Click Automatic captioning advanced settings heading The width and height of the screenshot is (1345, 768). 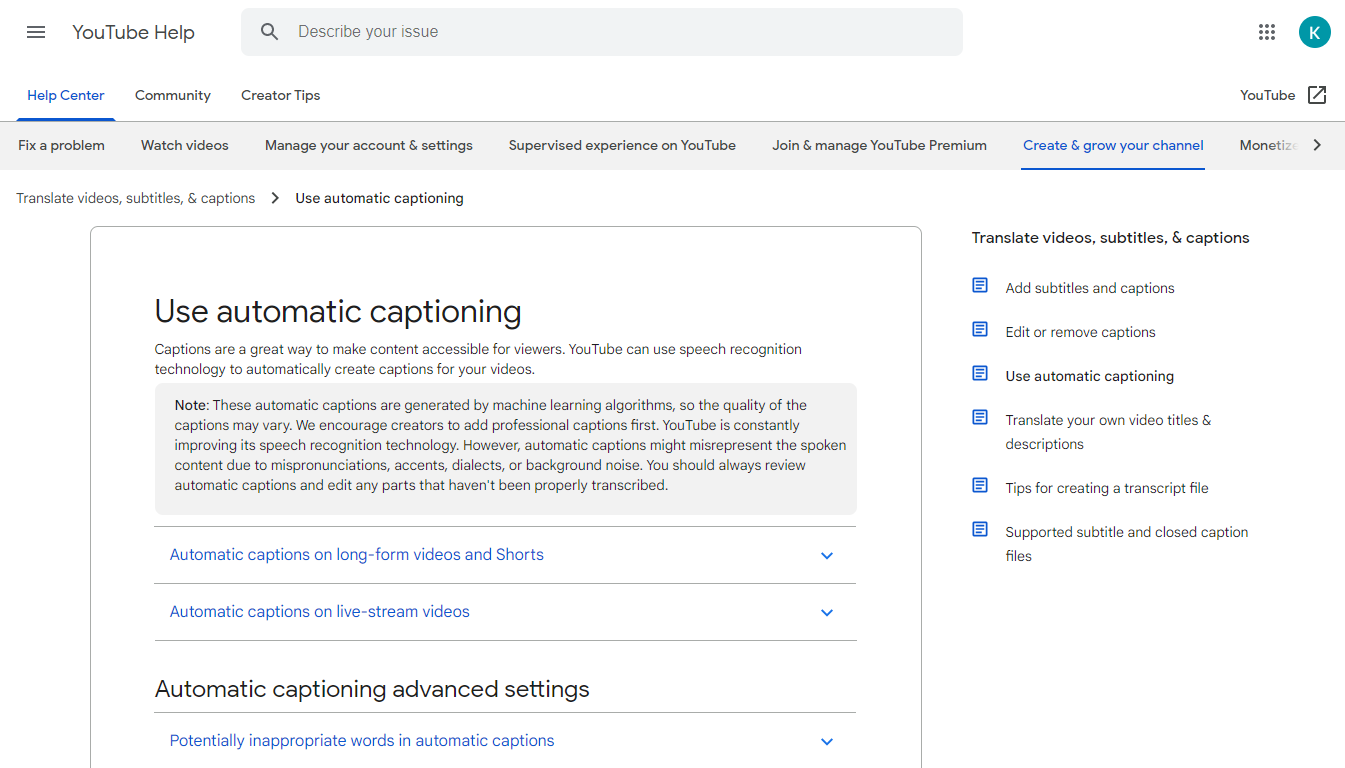pos(372,689)
